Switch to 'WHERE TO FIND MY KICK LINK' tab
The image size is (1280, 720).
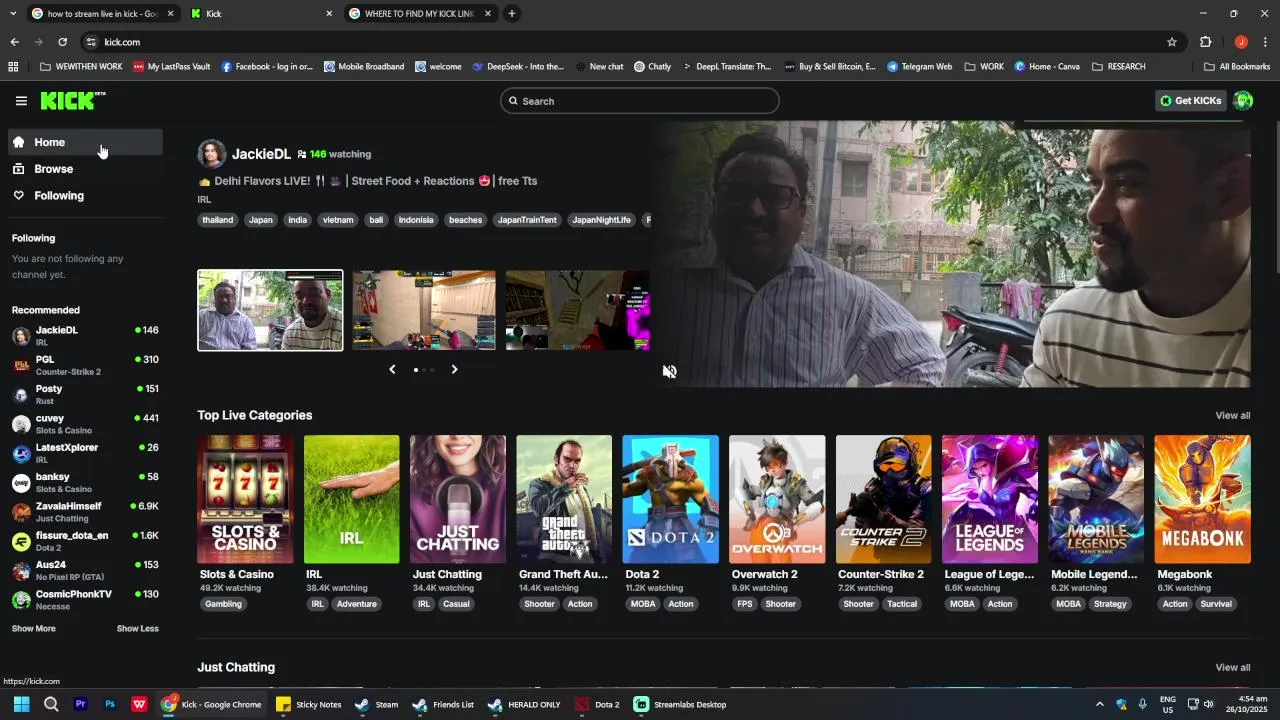click(x=420, y=14)
